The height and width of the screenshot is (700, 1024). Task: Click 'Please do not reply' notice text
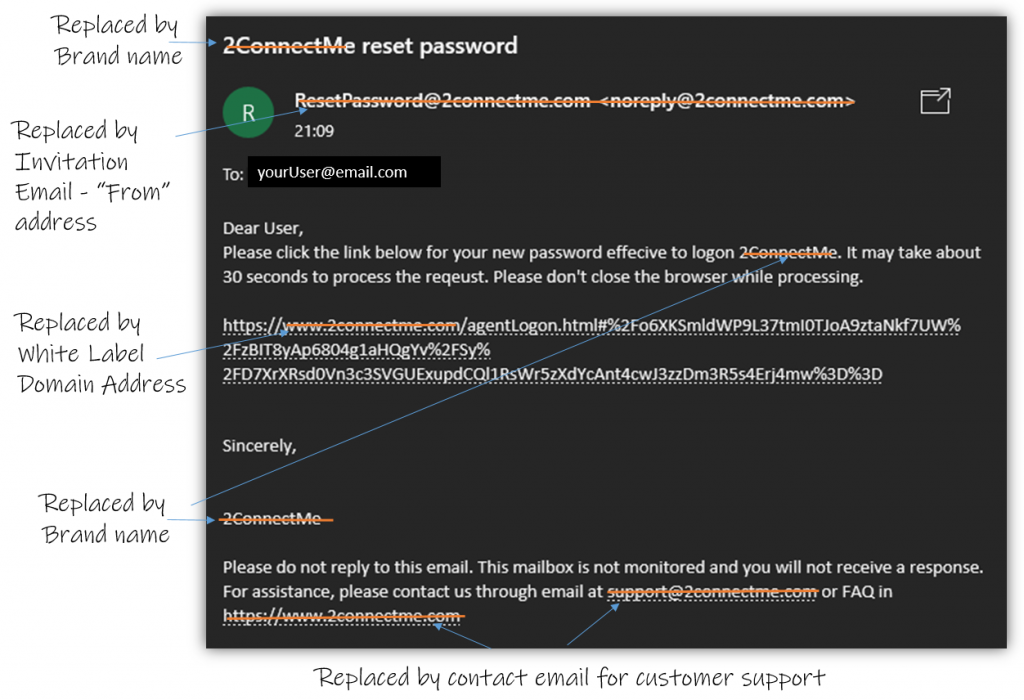603,567
